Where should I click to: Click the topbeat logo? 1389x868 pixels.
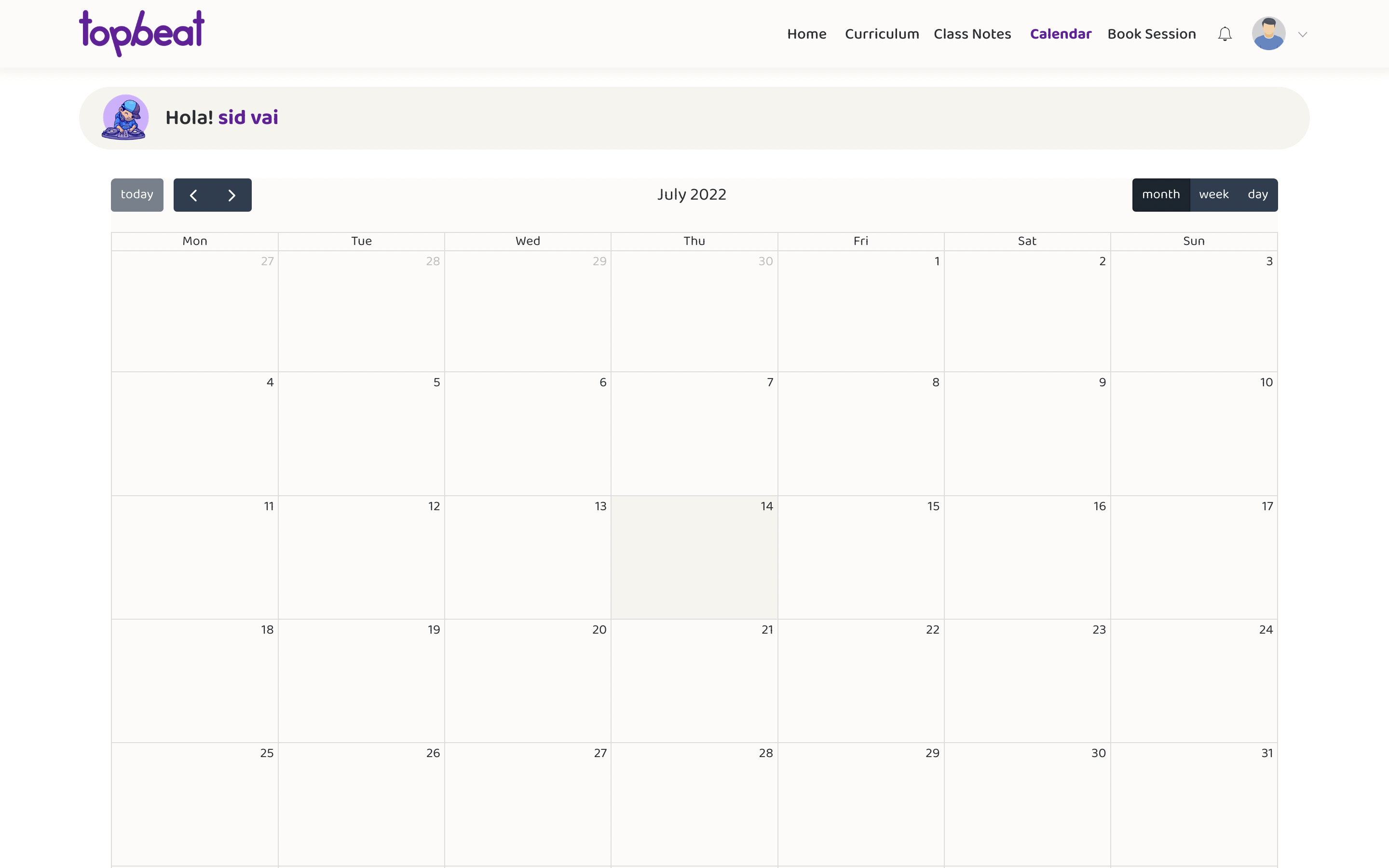(x=142, y=33)
